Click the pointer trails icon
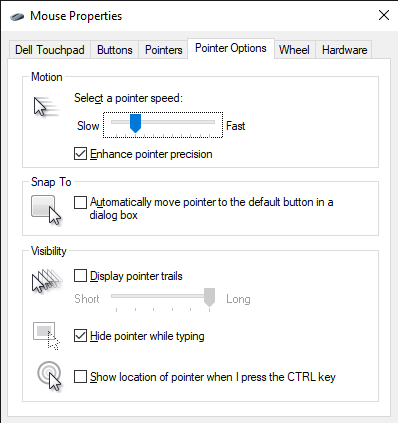Screen dimensions: 398x423 point(47,281)
